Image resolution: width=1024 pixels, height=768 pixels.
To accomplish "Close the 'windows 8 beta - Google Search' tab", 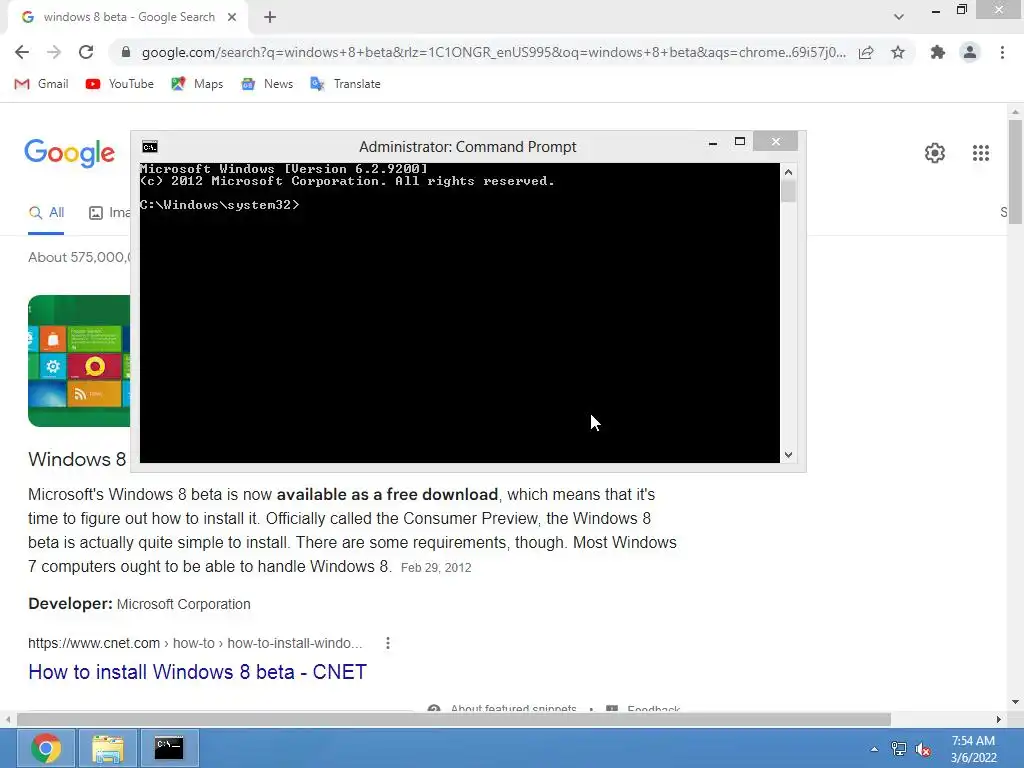I will pyautogui.click(x=232, y=17).
